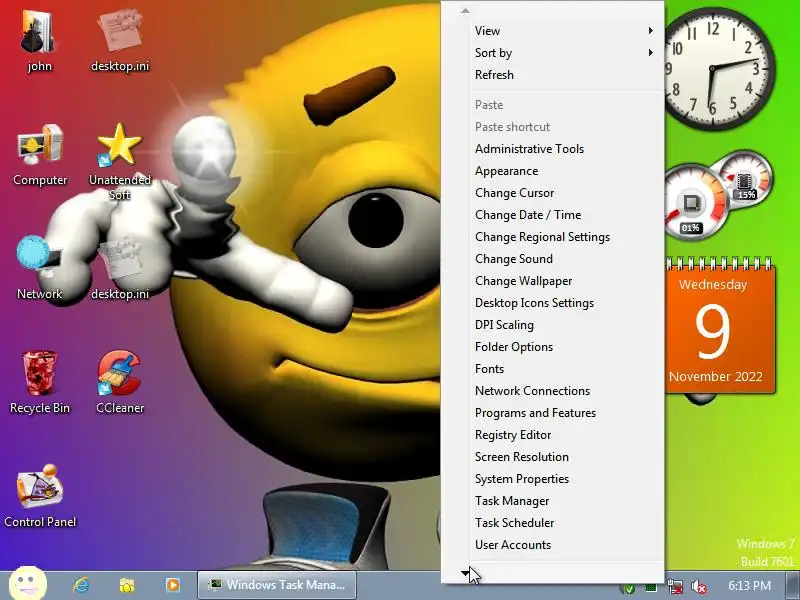Launch Windows Media Player from the taskbar
The image size is (800, 600).
coord(173,585)
